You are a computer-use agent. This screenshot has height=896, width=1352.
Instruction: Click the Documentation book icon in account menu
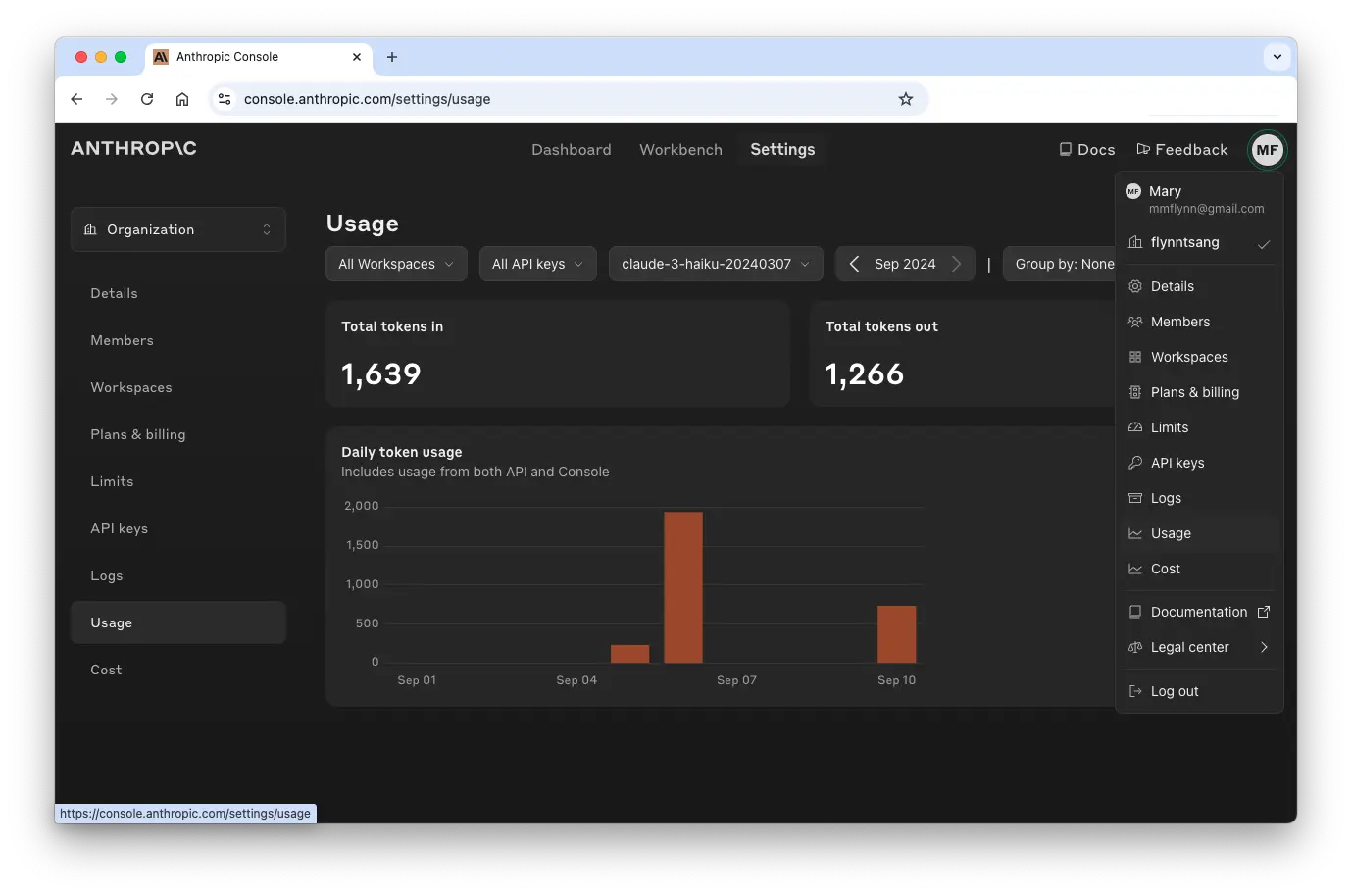(1135, 612)
